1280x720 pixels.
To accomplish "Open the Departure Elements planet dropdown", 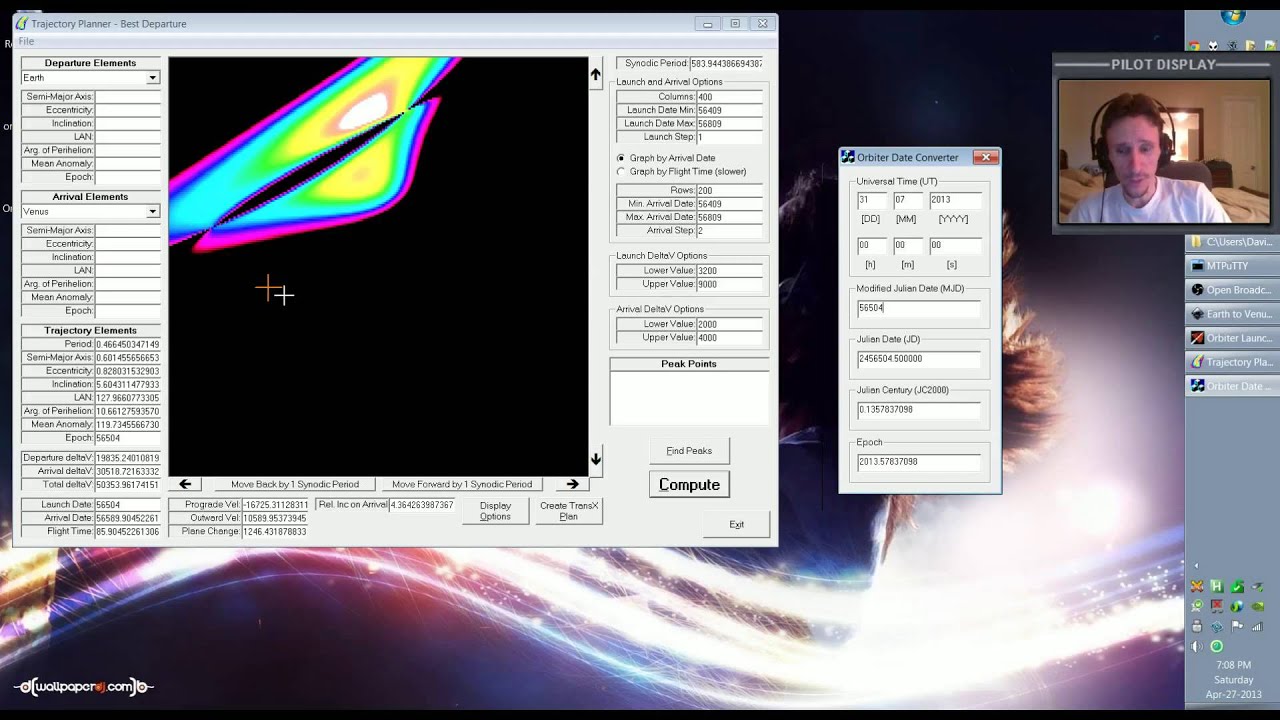I will click(x=153, y=78).
